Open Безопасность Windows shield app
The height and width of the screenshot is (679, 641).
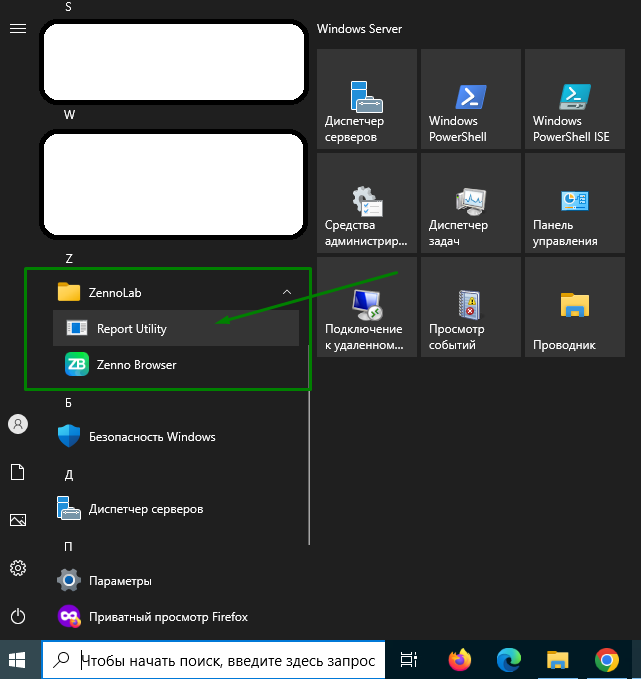[175, 436]
